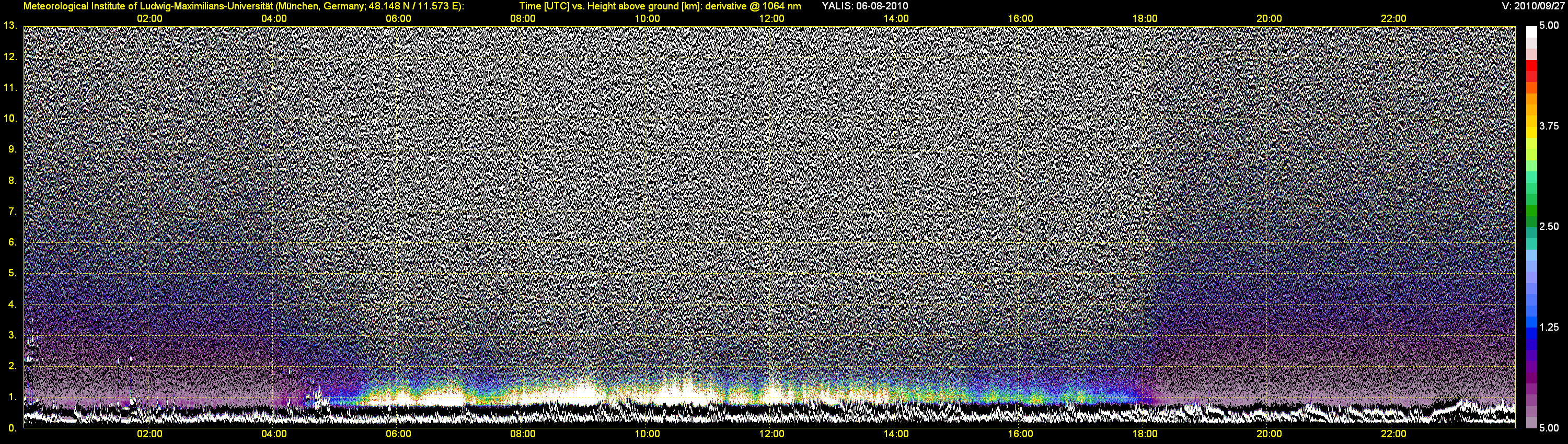Click 14:00 on the lower time axis

[896, 434]
